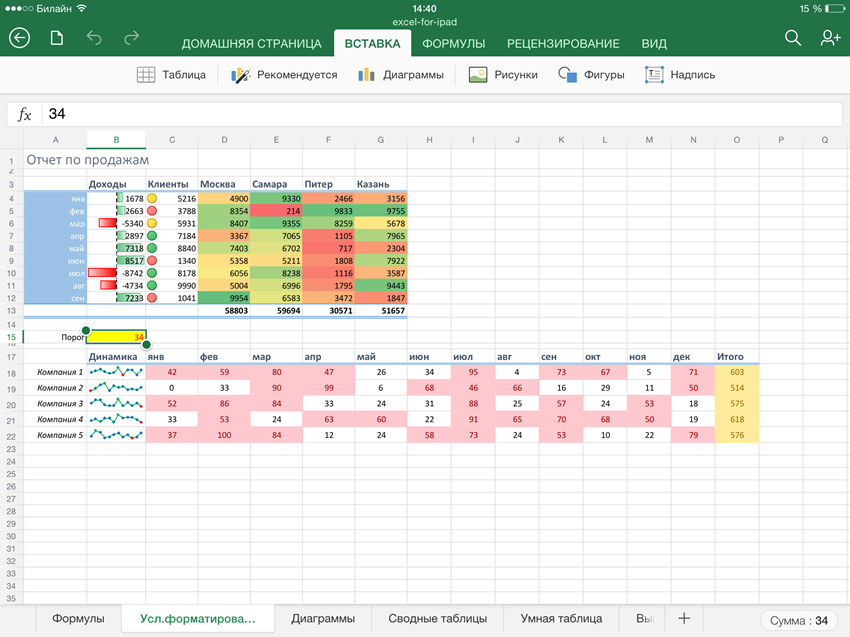Switch to the ВИД ribbon tab
Viewport: 850px width, 637px height.
coord(654,44)
